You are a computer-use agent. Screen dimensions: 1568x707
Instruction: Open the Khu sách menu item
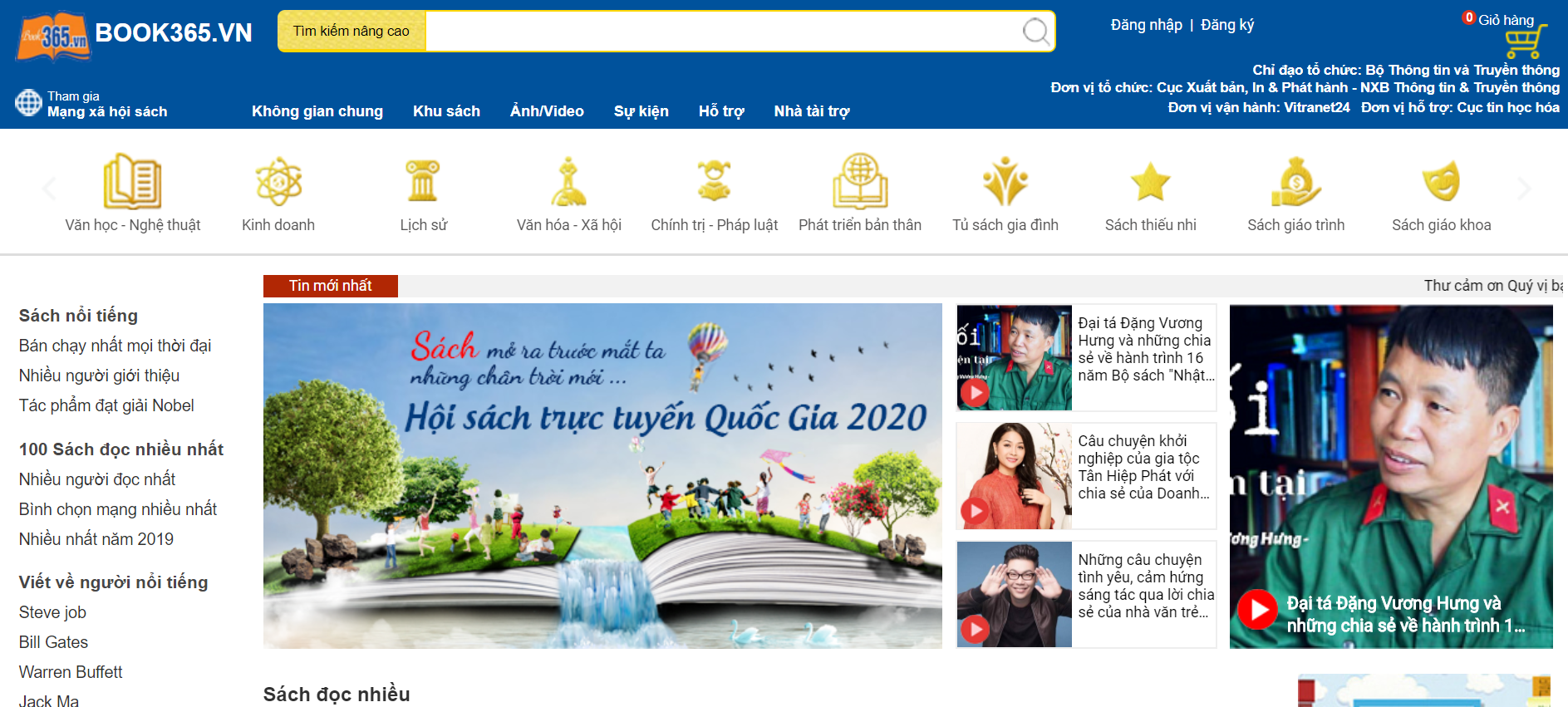pyautogui.click(x=446, y=111)
